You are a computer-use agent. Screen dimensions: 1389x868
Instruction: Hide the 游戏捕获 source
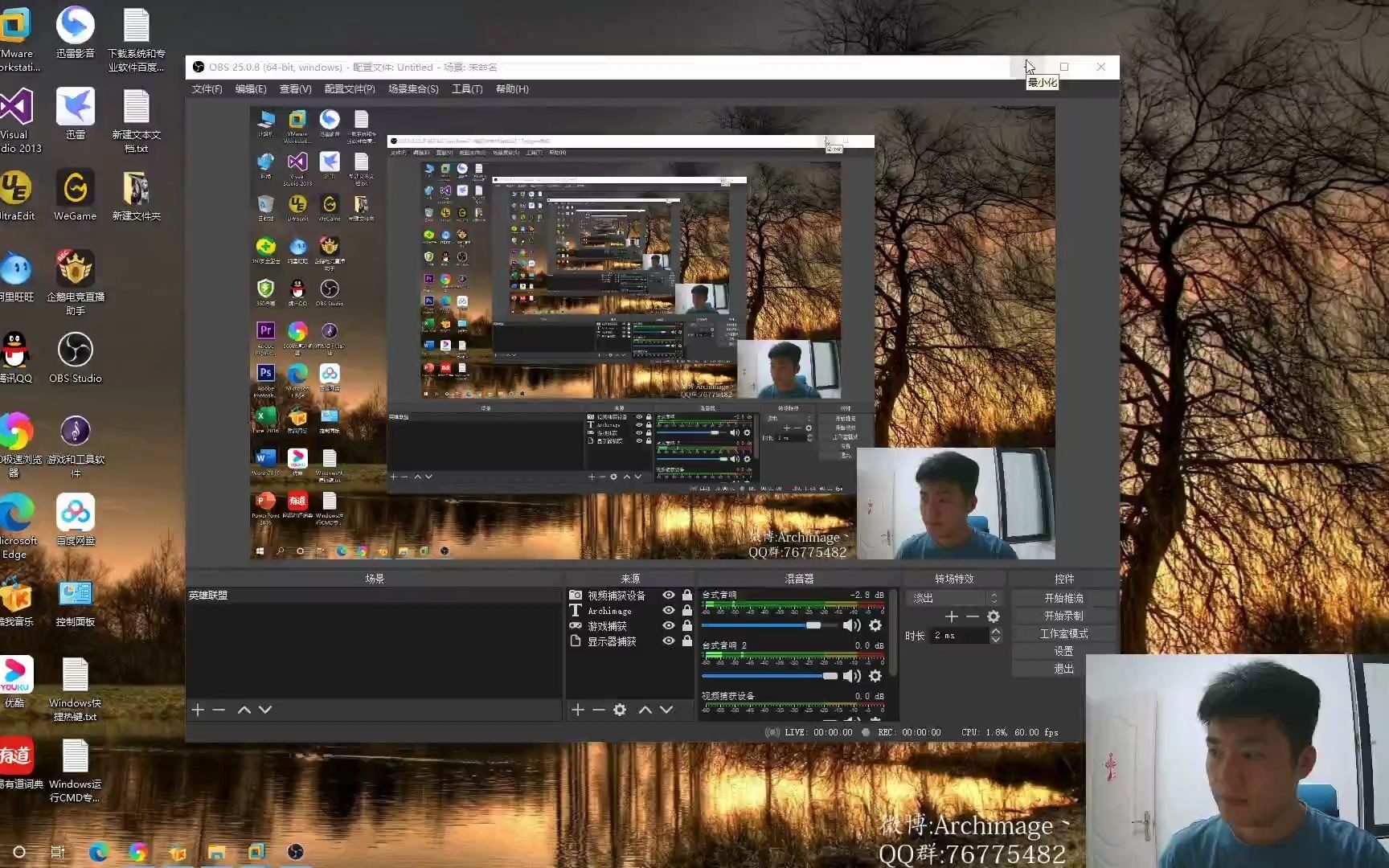coord(668,626)
